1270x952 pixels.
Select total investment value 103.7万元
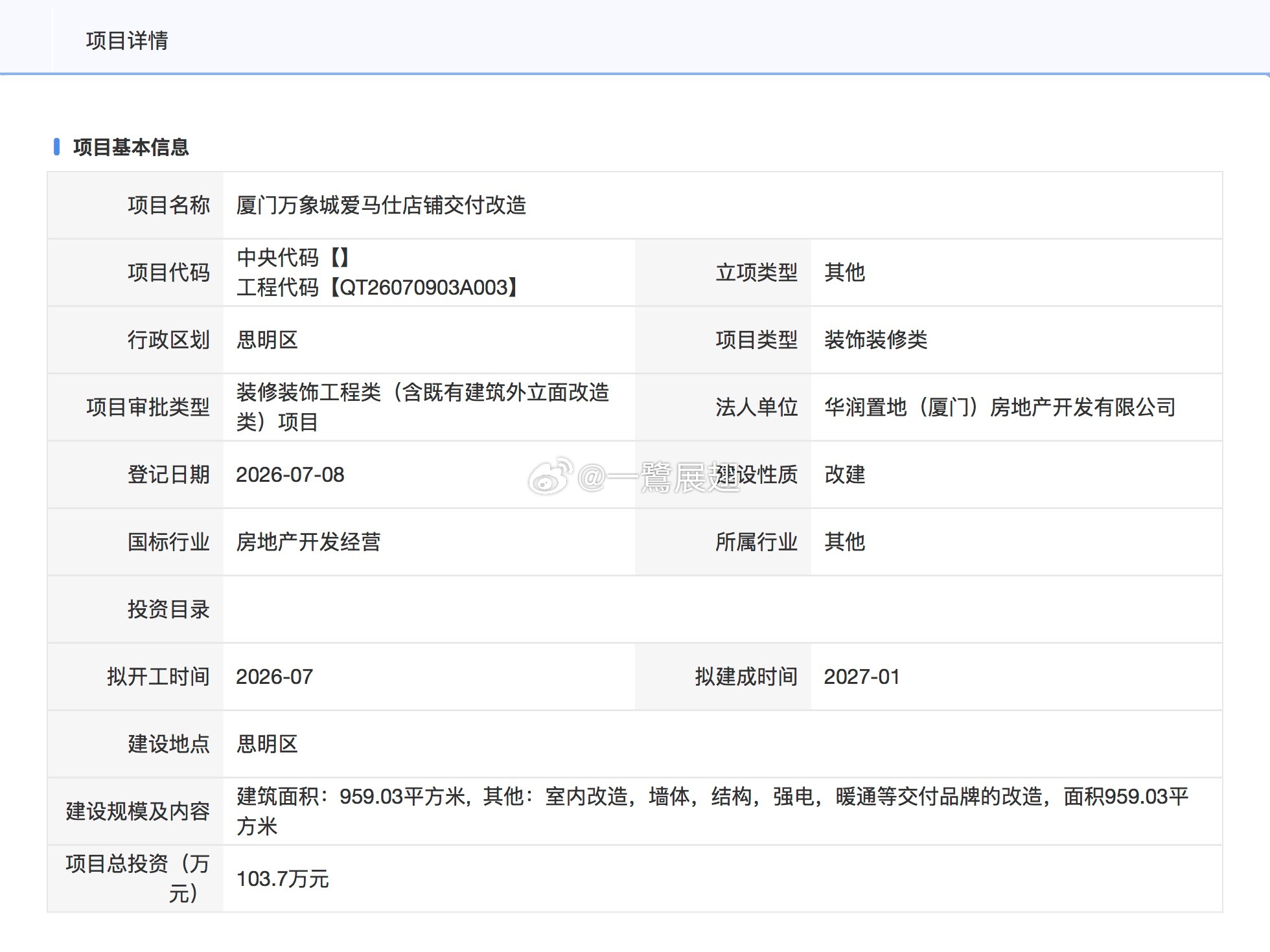(x=283, y=879)
